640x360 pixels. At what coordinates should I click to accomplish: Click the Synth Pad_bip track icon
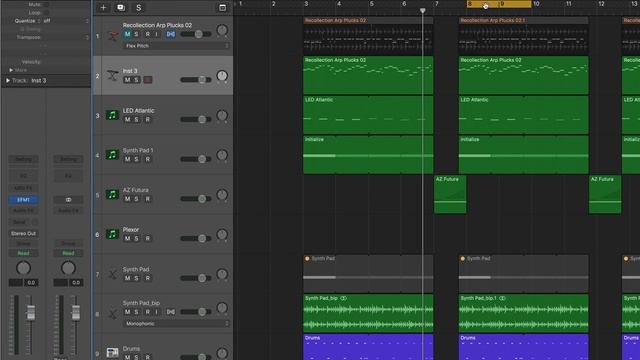point(113,313)
